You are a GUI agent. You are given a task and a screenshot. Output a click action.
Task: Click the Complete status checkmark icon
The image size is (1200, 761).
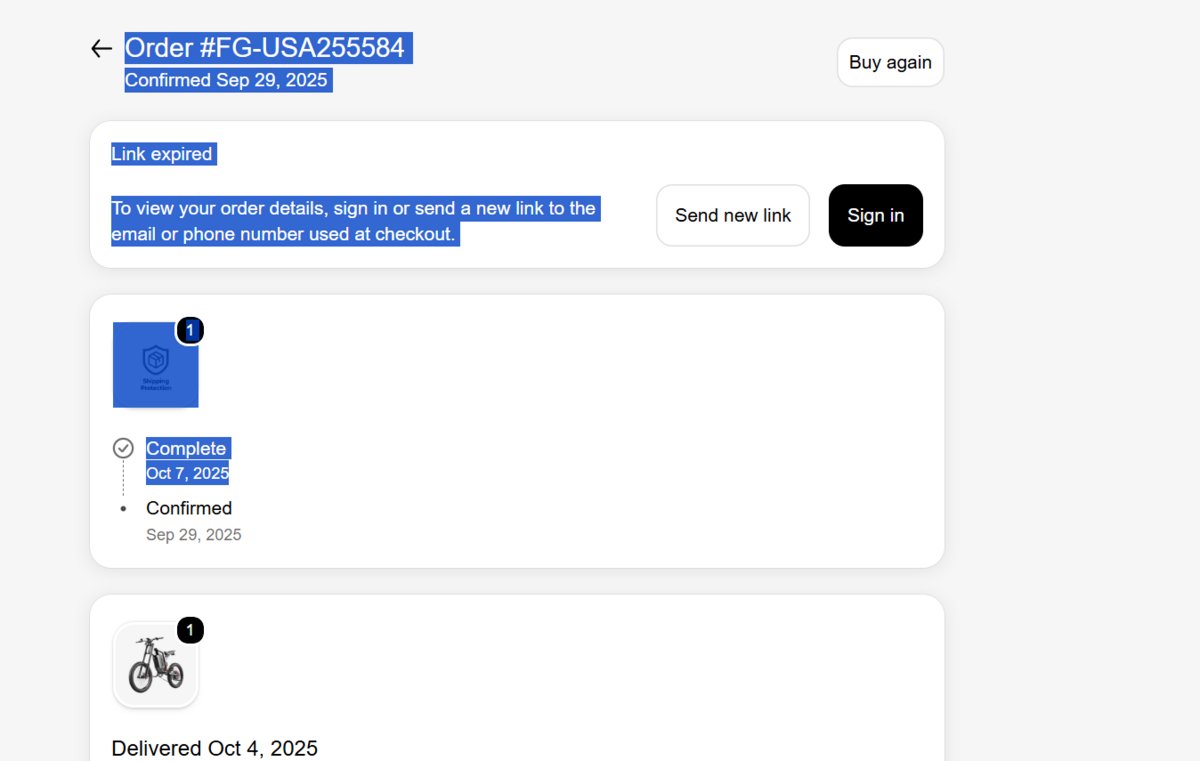point(123,448)
